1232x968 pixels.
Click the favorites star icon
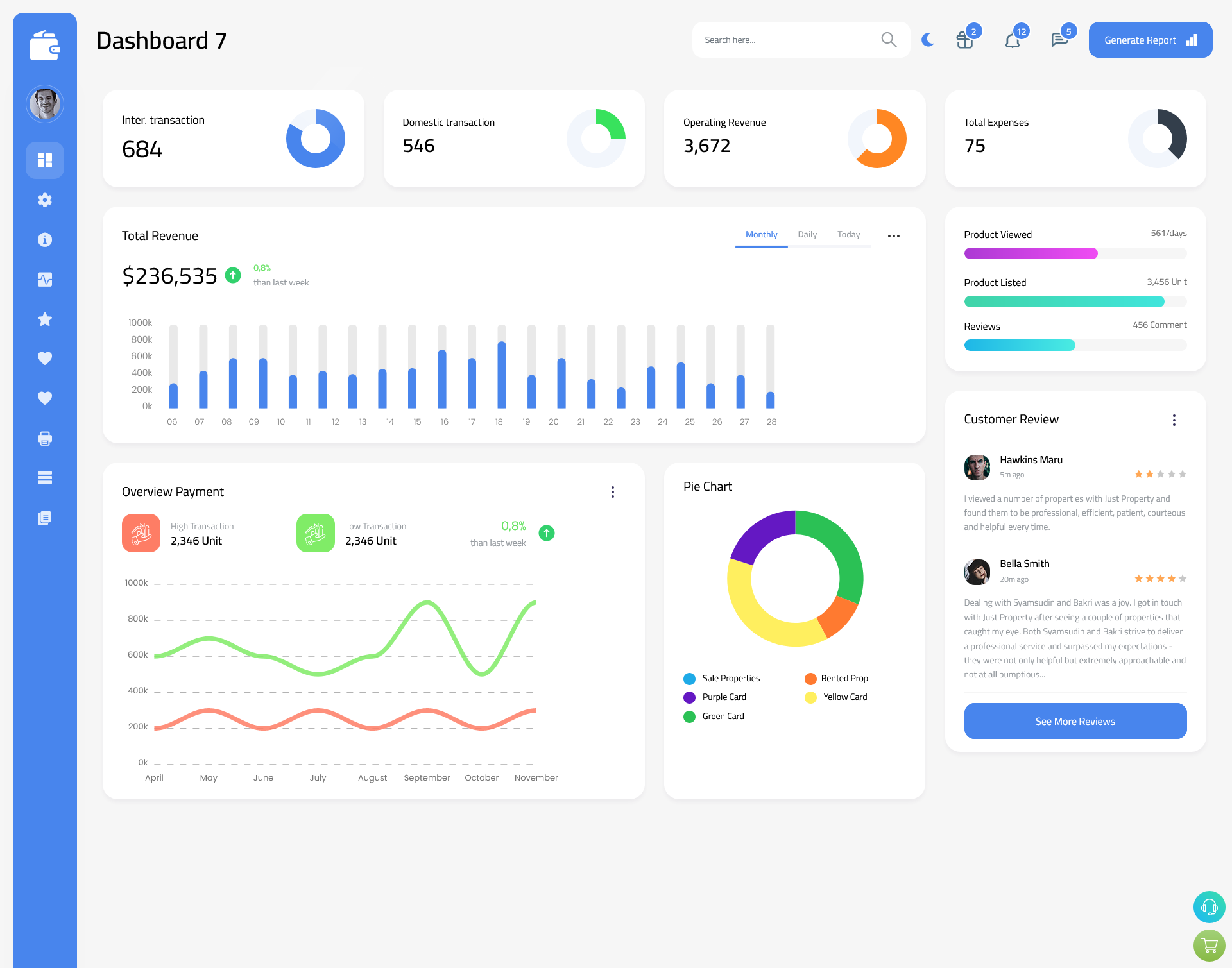click(44, 319)
